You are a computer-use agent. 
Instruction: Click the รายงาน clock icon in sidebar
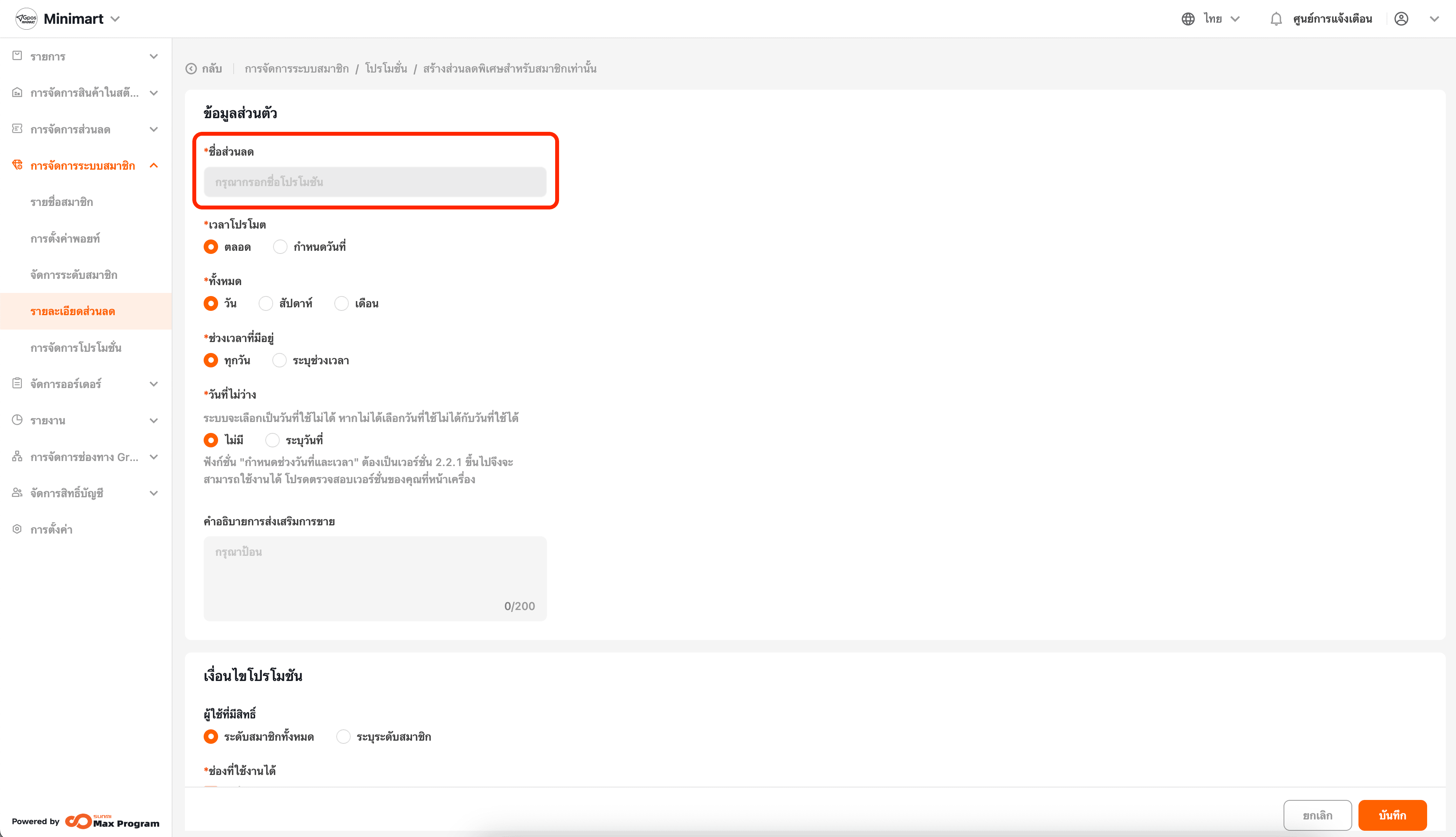[x=17, y=420]
